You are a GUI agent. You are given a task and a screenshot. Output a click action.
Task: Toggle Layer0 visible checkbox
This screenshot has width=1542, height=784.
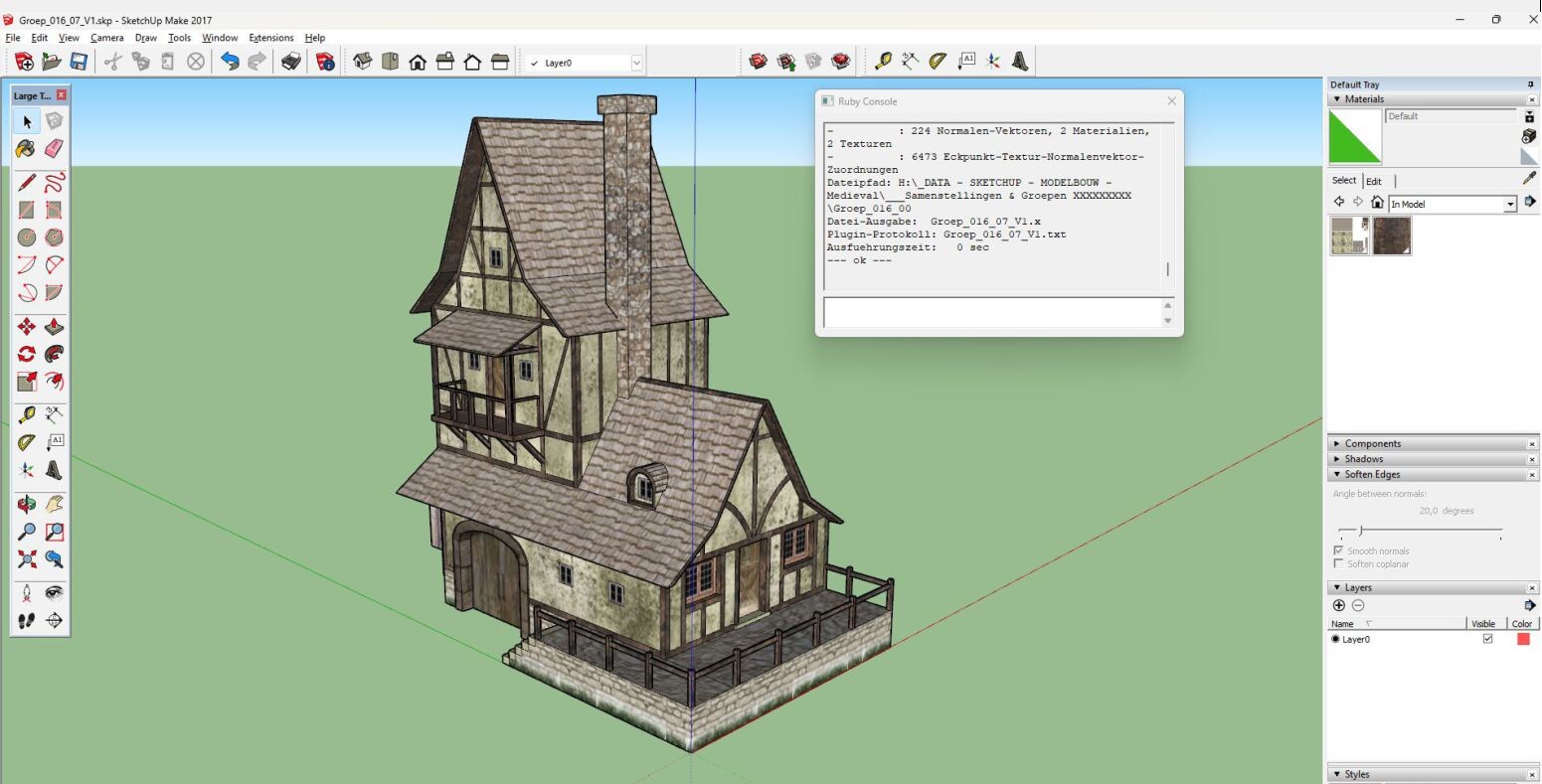pyautogui.click(x=1487, y=639)
